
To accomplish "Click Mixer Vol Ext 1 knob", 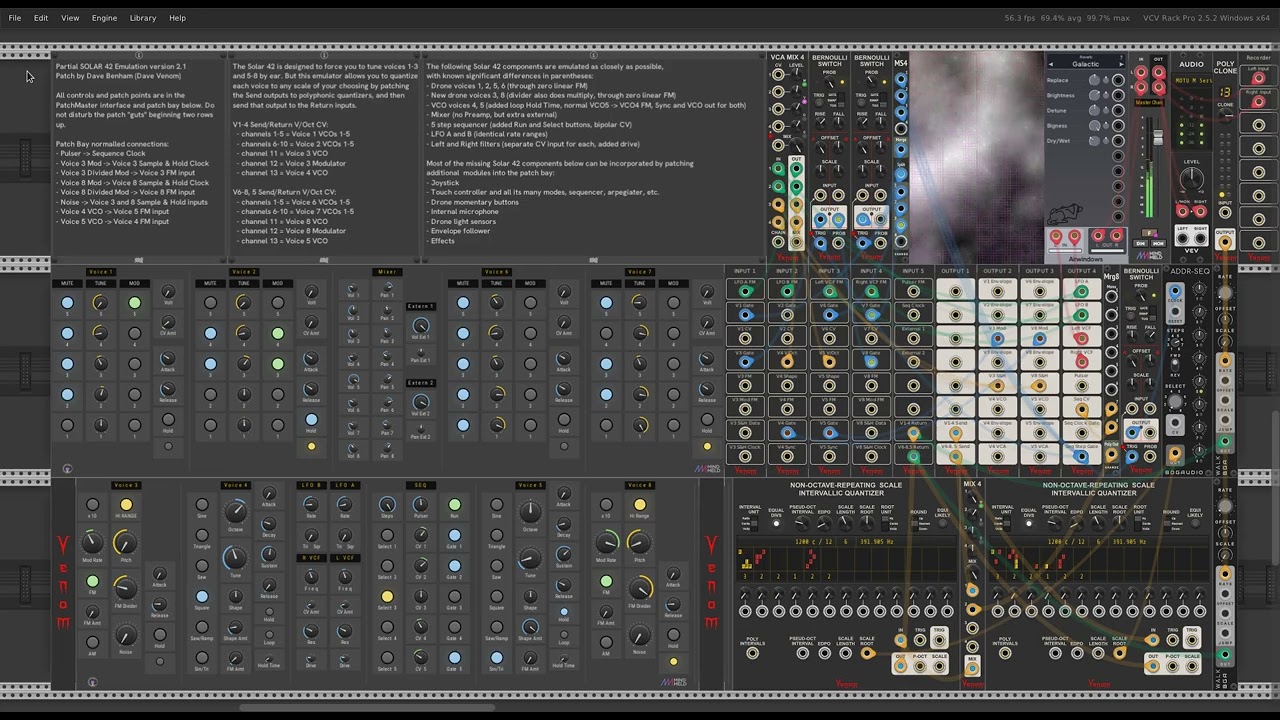I will [421, 327].
